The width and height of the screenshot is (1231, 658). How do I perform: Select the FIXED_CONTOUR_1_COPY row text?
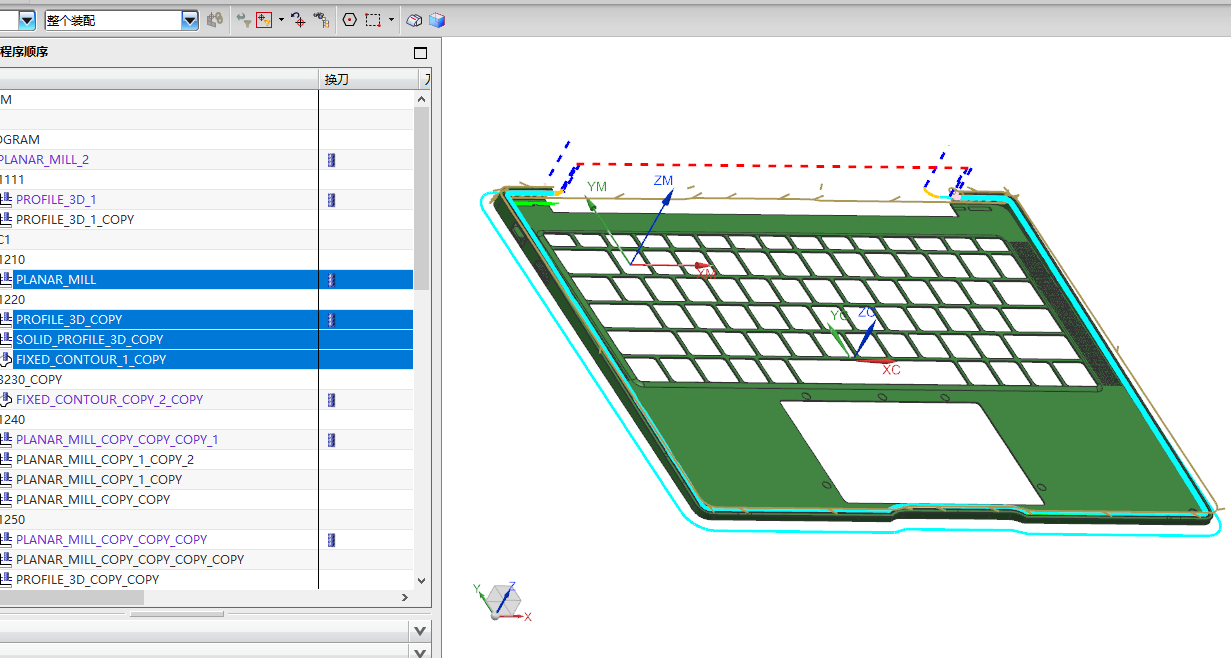[91, 360]
